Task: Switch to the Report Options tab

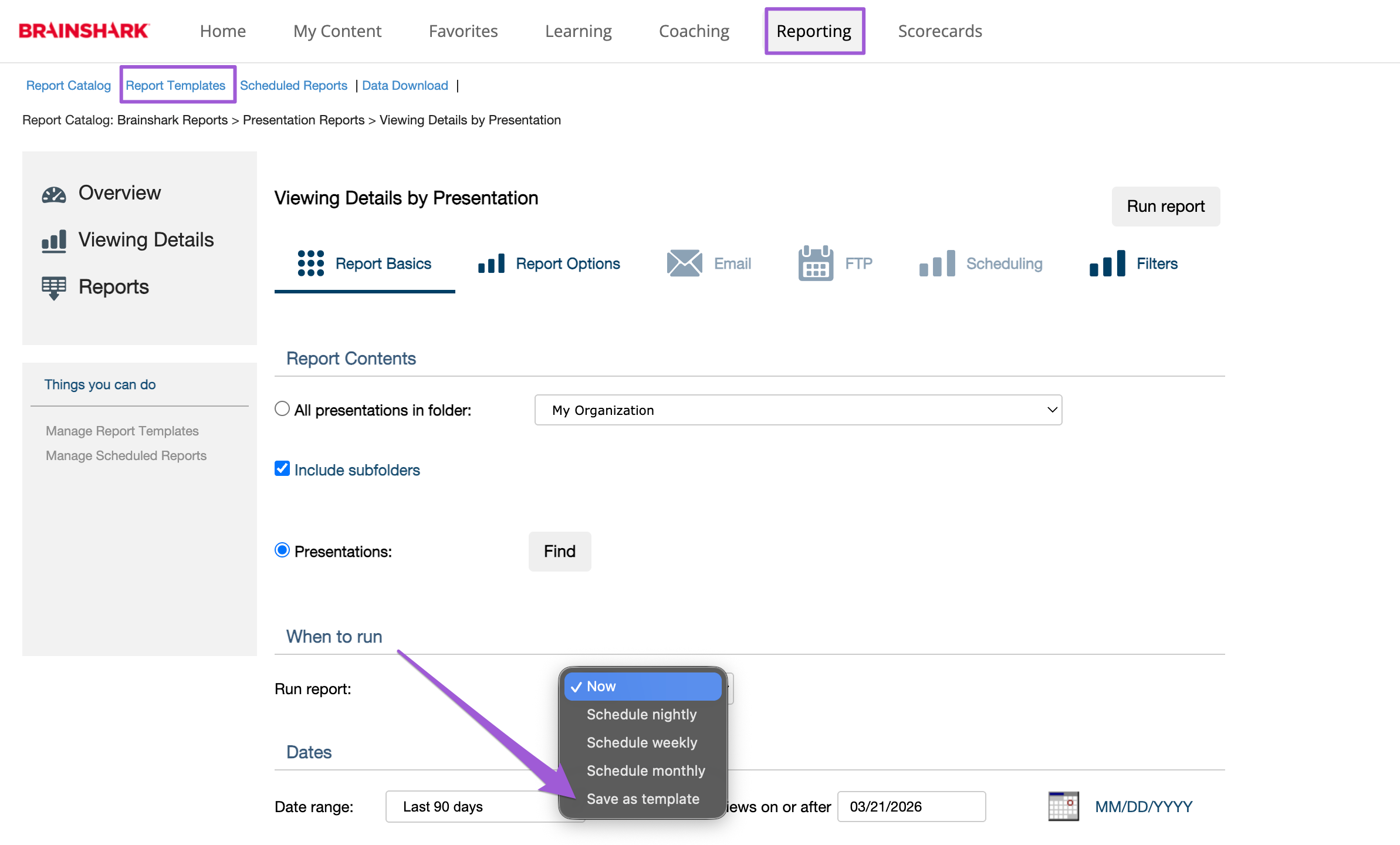Action: [x=549, y=263]
